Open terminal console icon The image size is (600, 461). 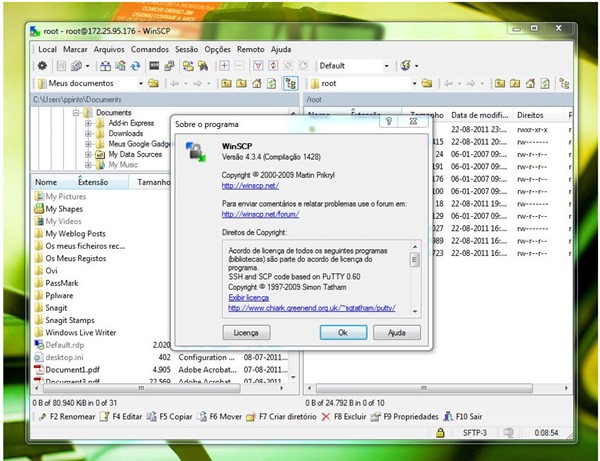154,66
